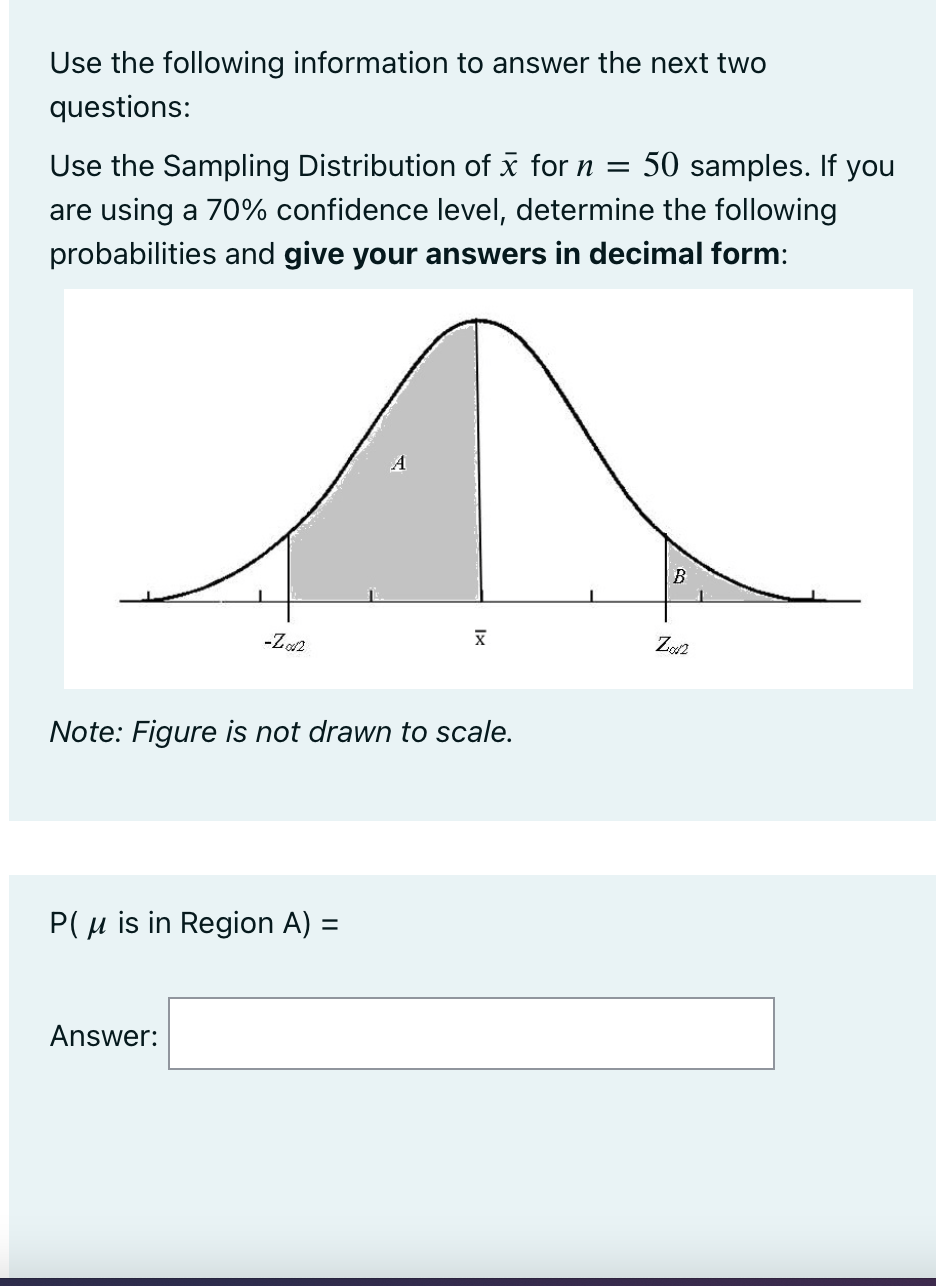
Task: Click the 'Answer:' label text
Action: click(x=102, y=1035)
